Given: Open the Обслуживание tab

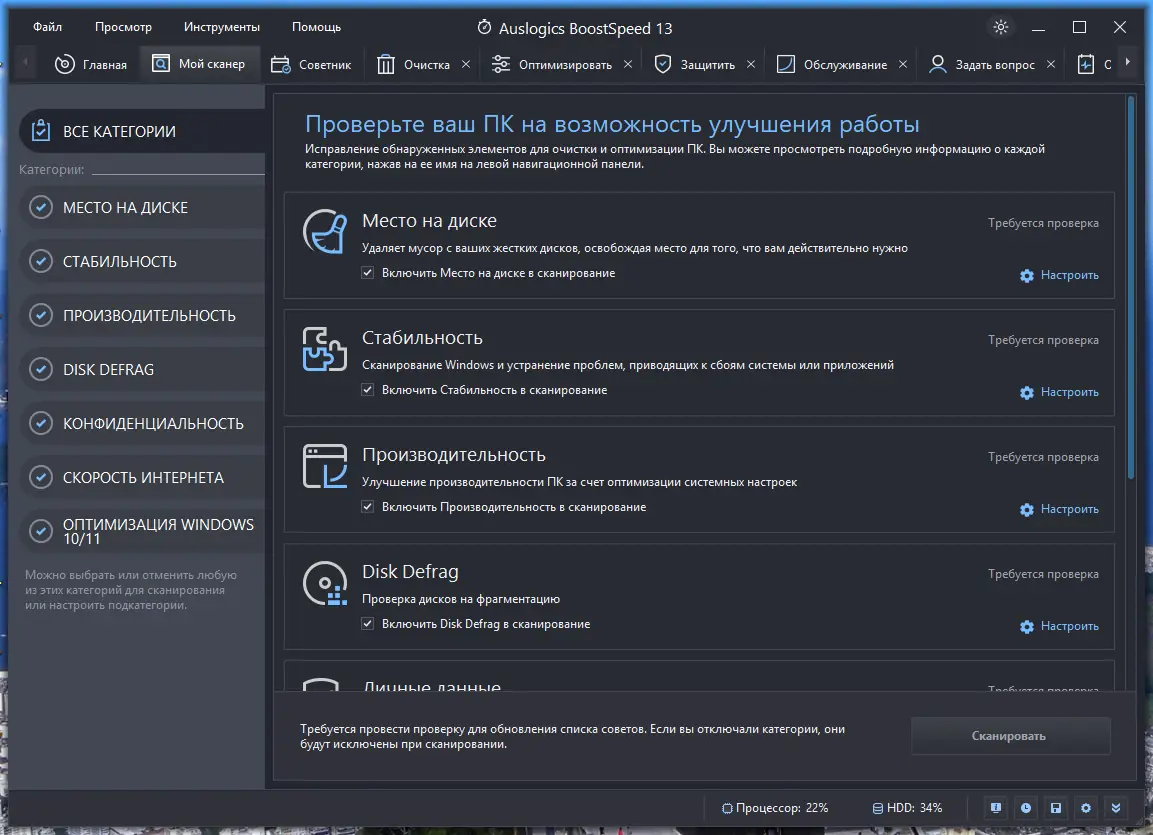Looking at the screenshot, I should point(832,65).
